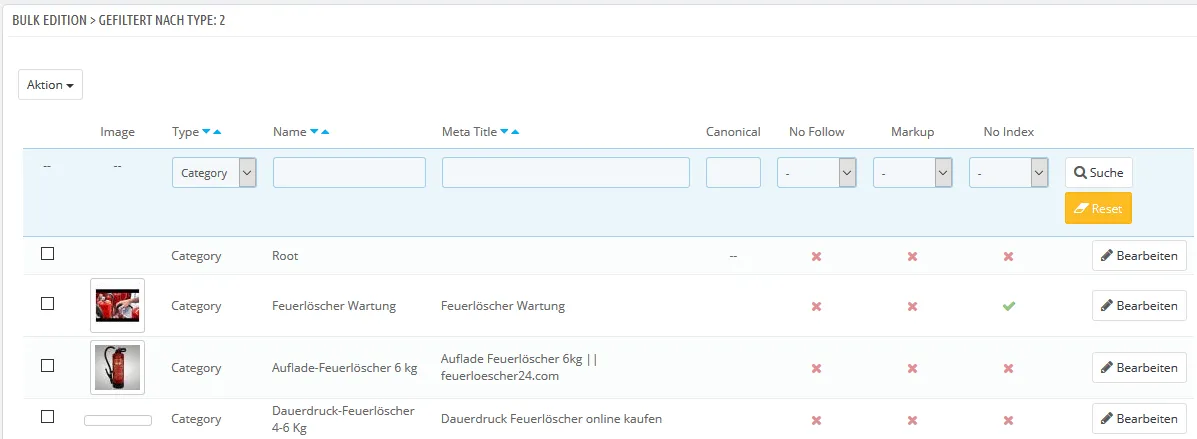
Task: Click the eraser icon on Reset button
Action: tap(1080, 208)
